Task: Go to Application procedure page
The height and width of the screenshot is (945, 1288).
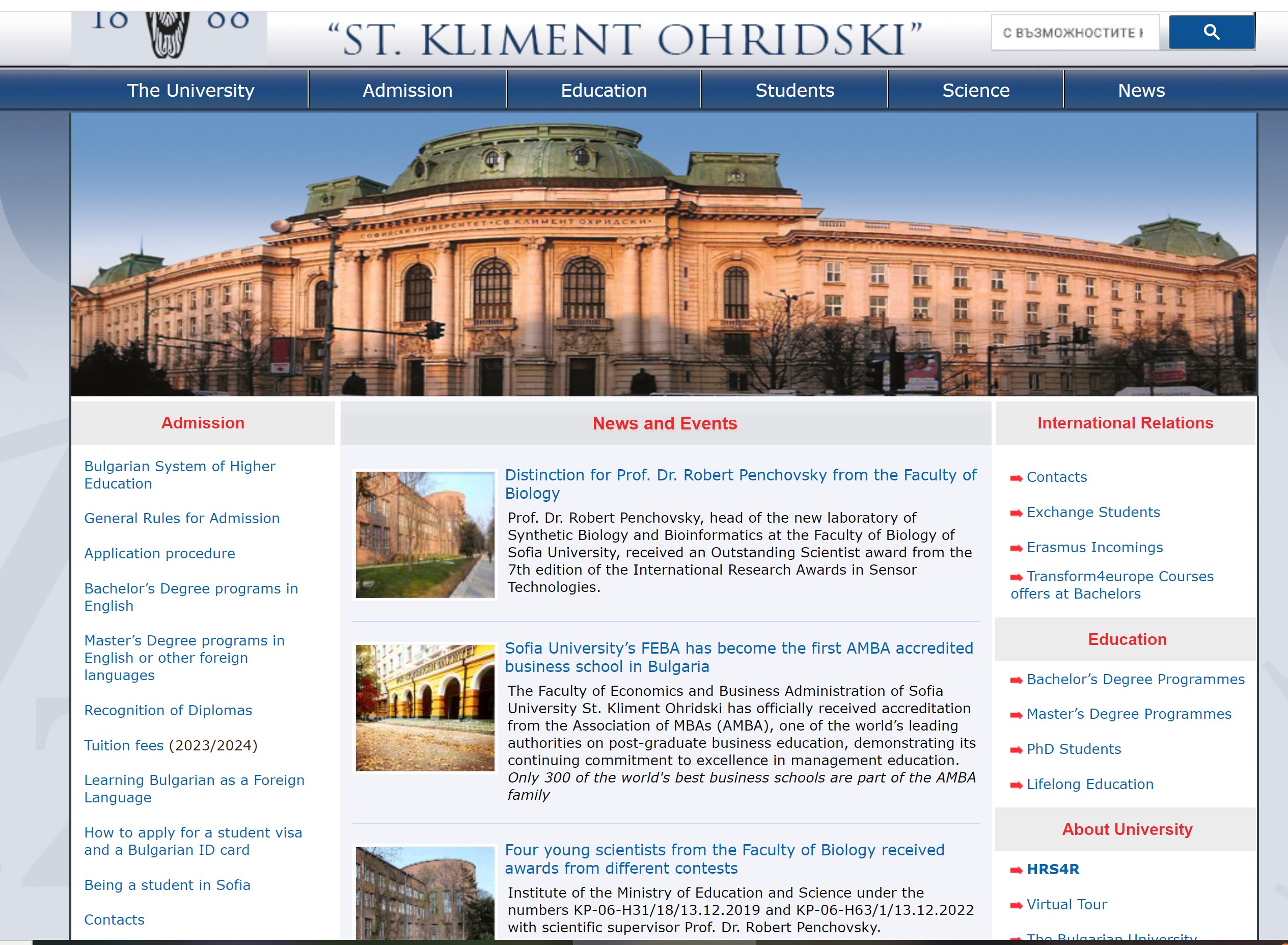Action: [x=159, y=553]
